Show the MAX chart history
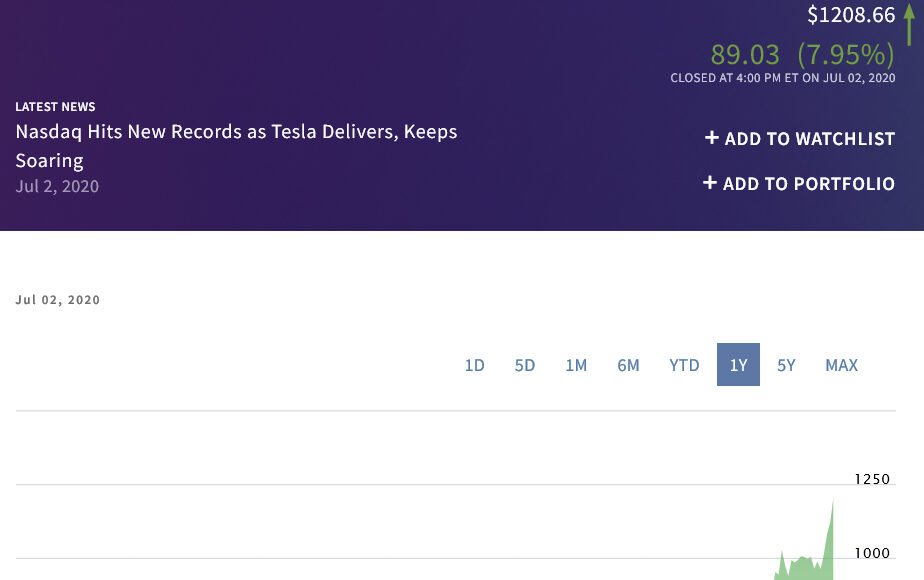 click(x=841, y=365)
